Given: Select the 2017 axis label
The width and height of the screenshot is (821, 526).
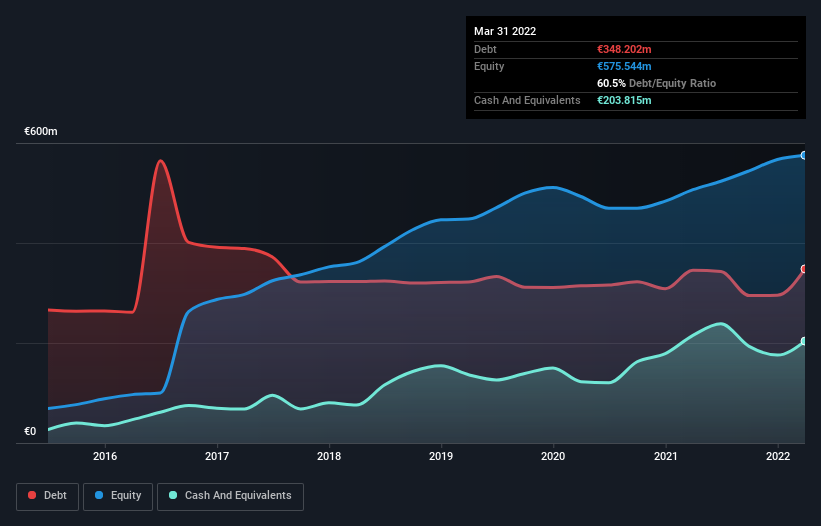Looking at the screenshot, I should tap(217, 456).
